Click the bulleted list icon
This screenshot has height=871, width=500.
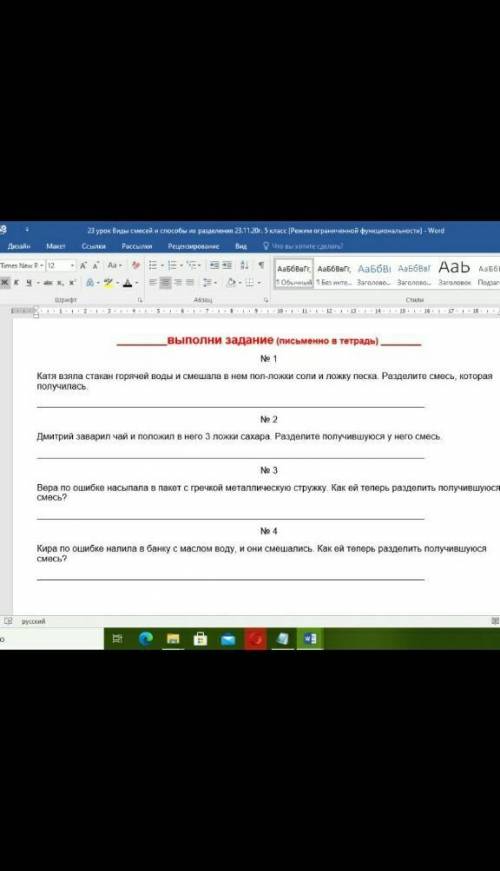point(155,266)
